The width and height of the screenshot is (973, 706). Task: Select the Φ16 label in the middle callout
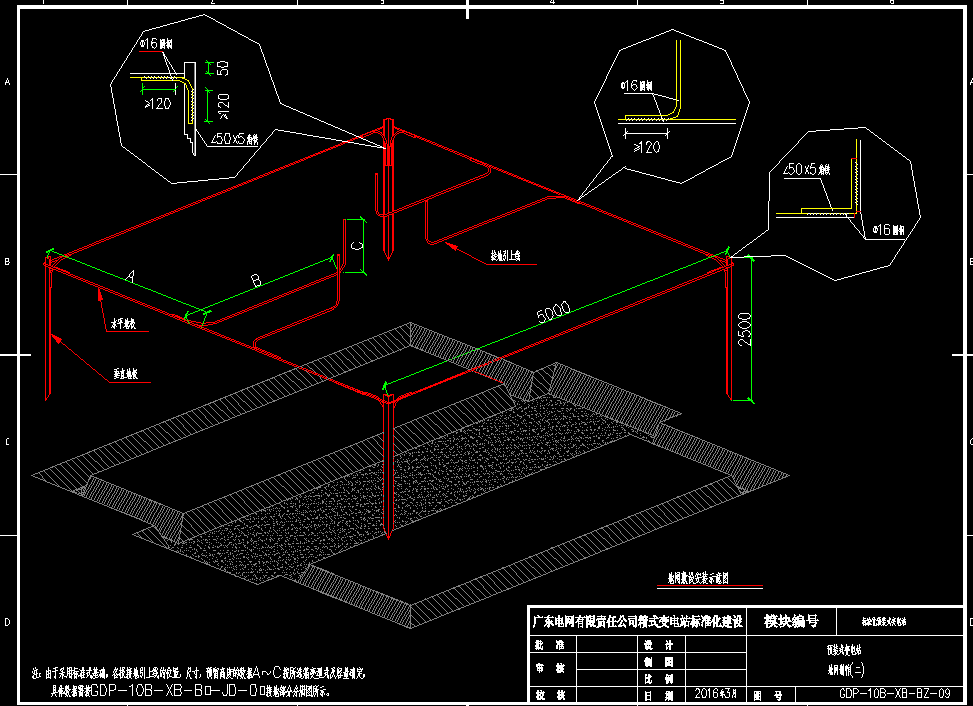point(636,85)
